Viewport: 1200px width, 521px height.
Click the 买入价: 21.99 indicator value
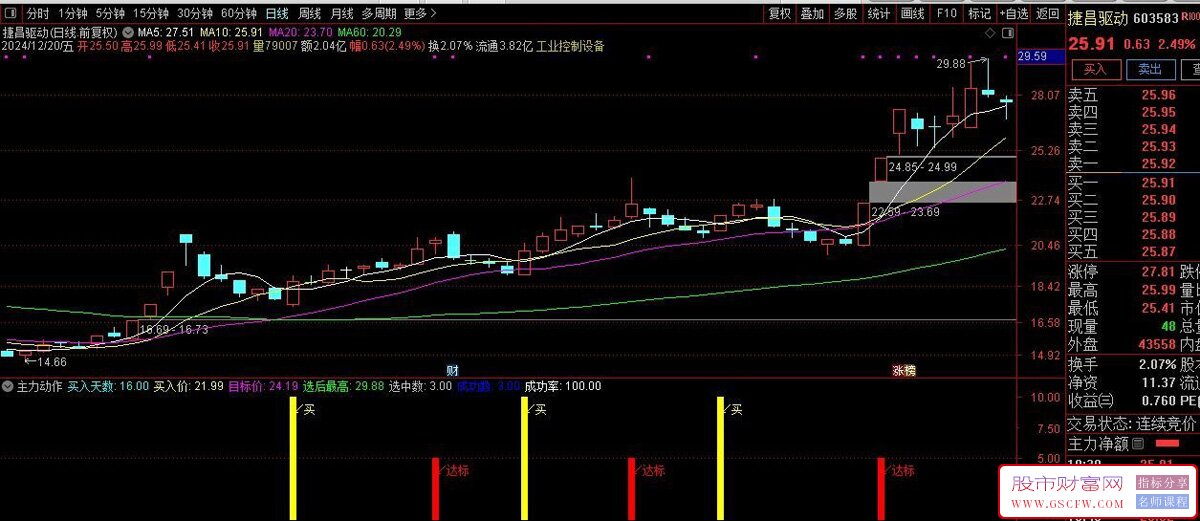tap(188, 385)
